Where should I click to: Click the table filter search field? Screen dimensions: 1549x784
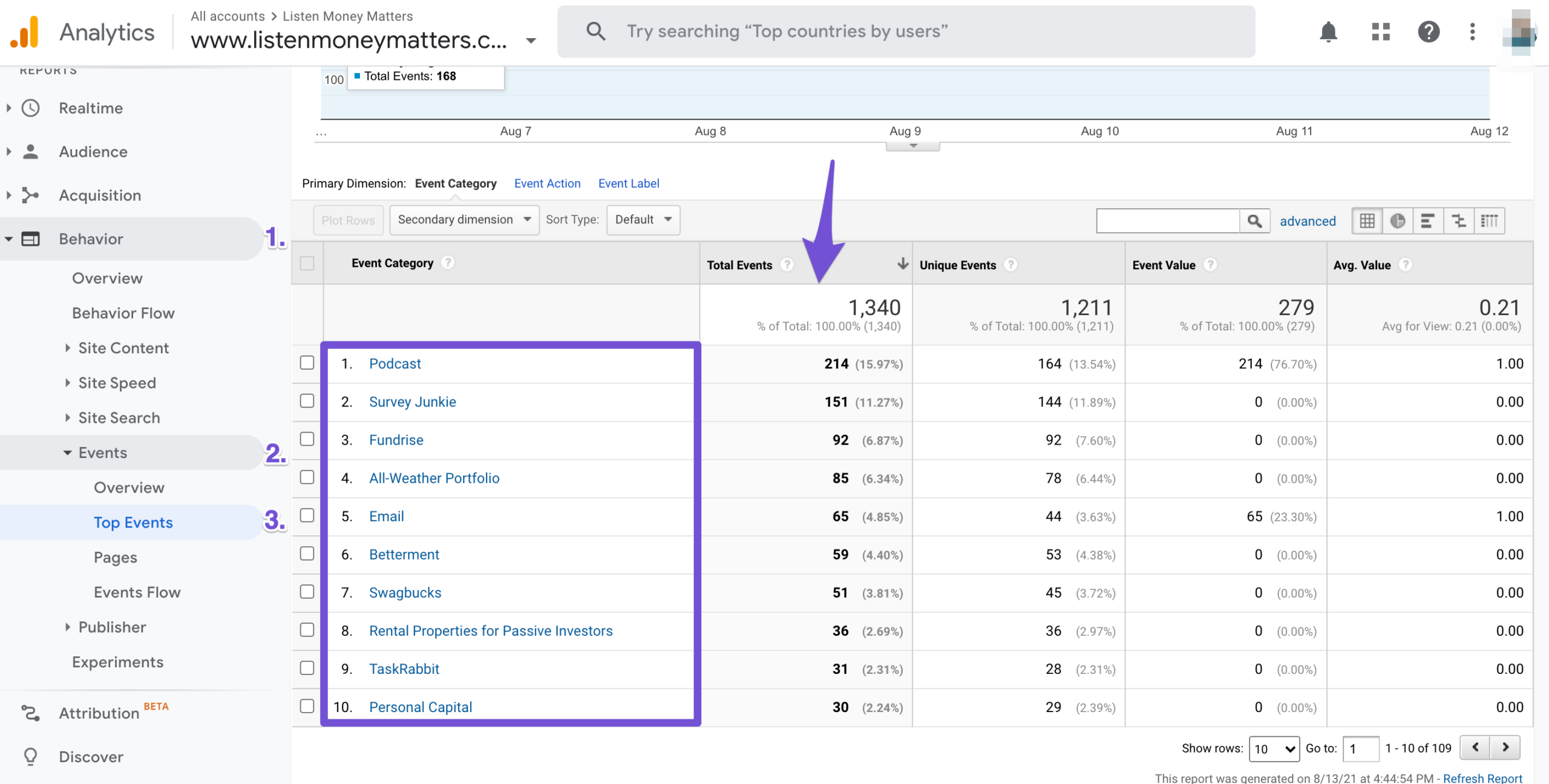(x=1168, y=221)
